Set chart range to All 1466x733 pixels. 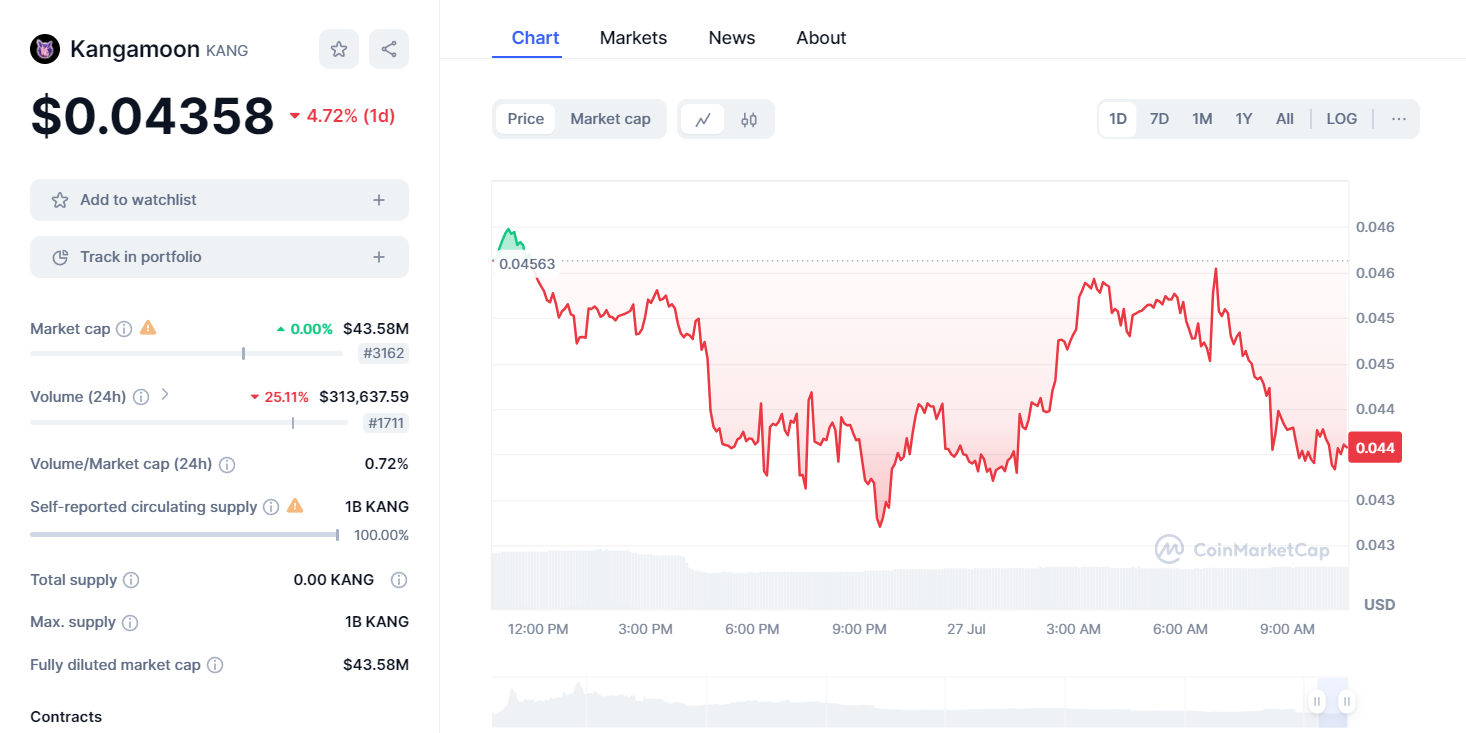coord(1285,119)
